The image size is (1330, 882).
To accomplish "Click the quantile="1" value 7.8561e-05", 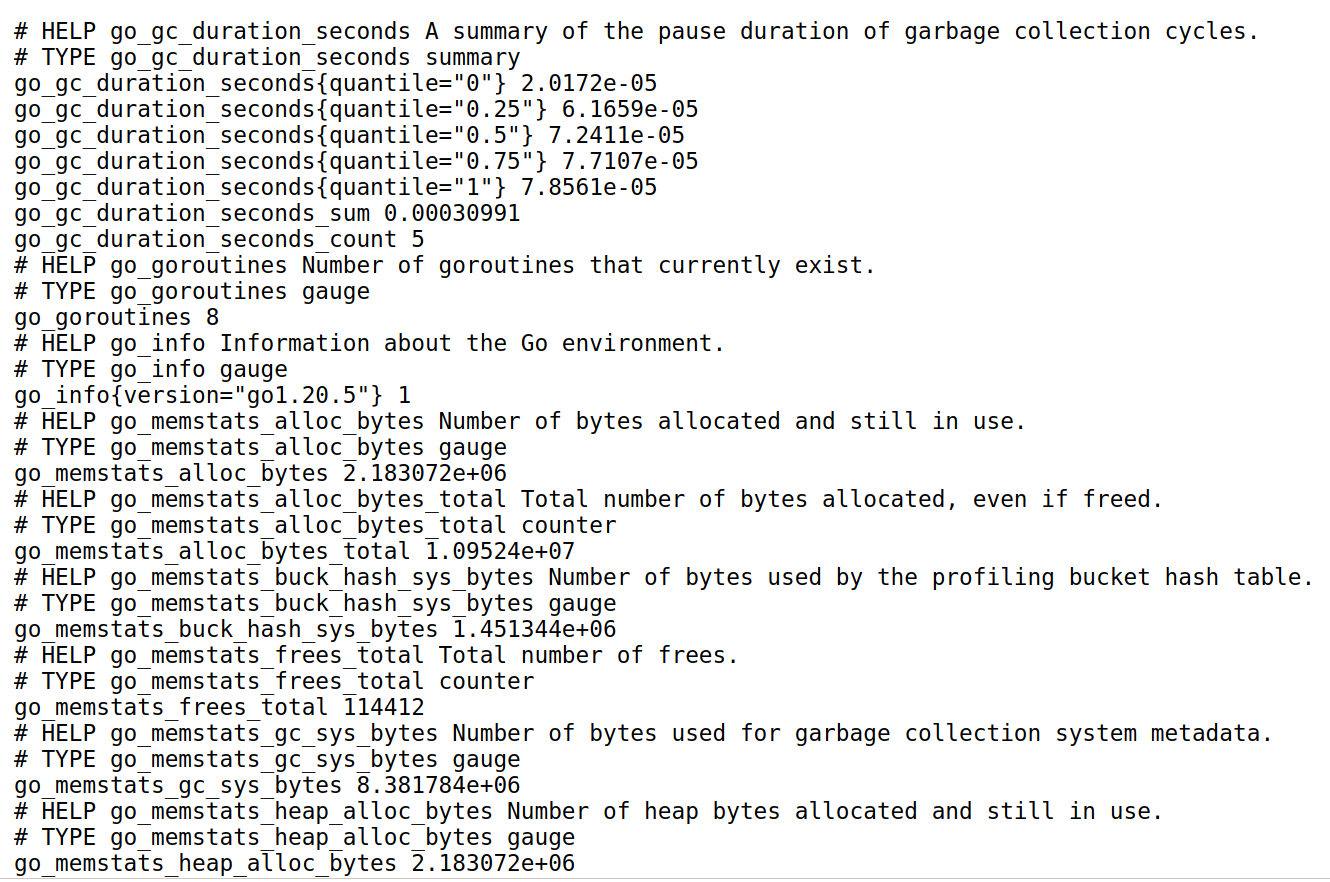I will pyautogui.click(x=589, y=188).
